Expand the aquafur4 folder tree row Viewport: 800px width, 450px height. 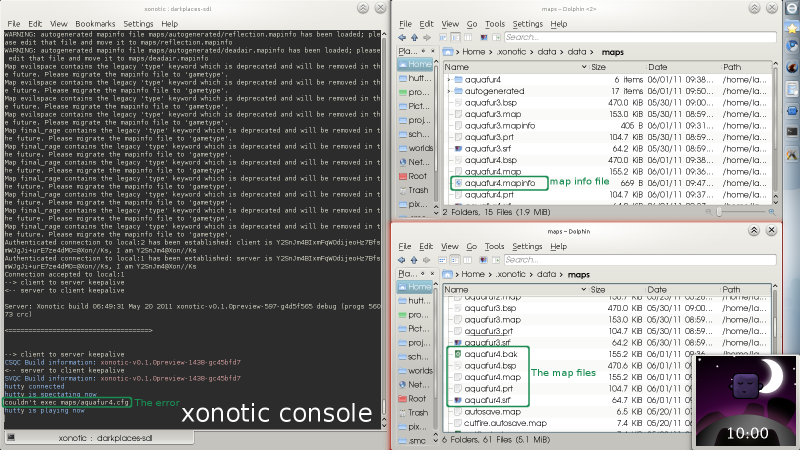[x=449, y=80]
